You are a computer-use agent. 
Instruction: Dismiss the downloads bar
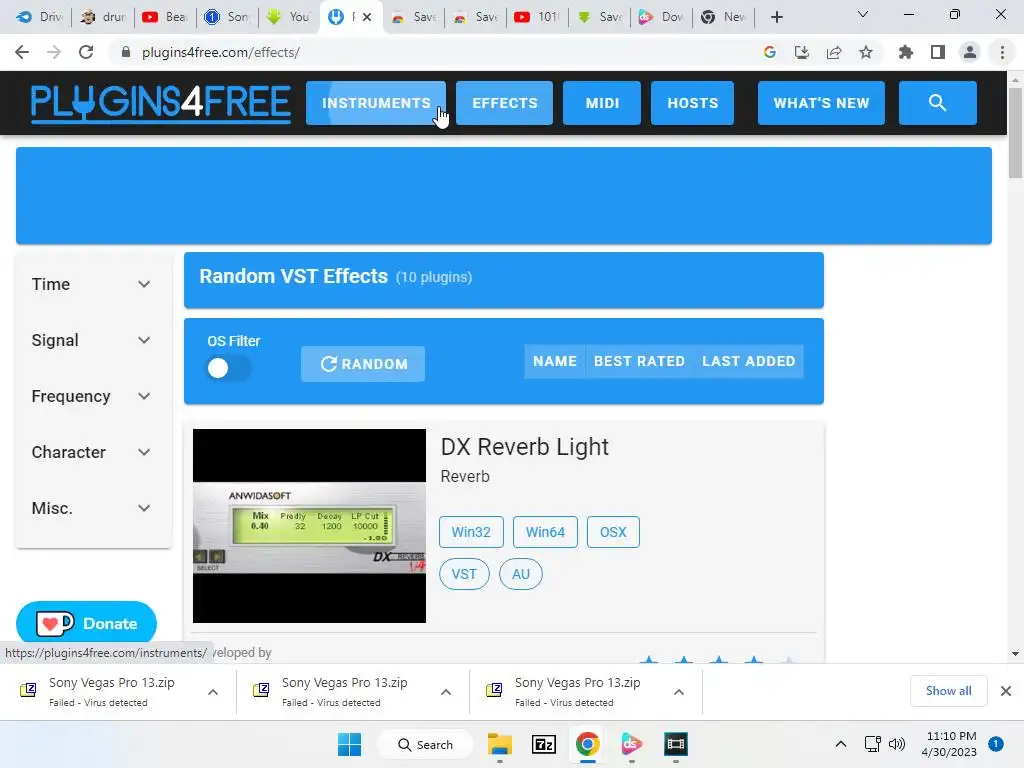tap(1006, 691)
